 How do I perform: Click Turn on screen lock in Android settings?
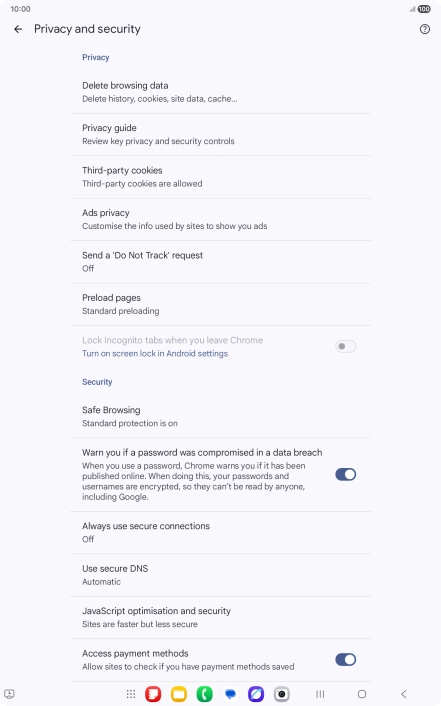(x=155, y=353)
